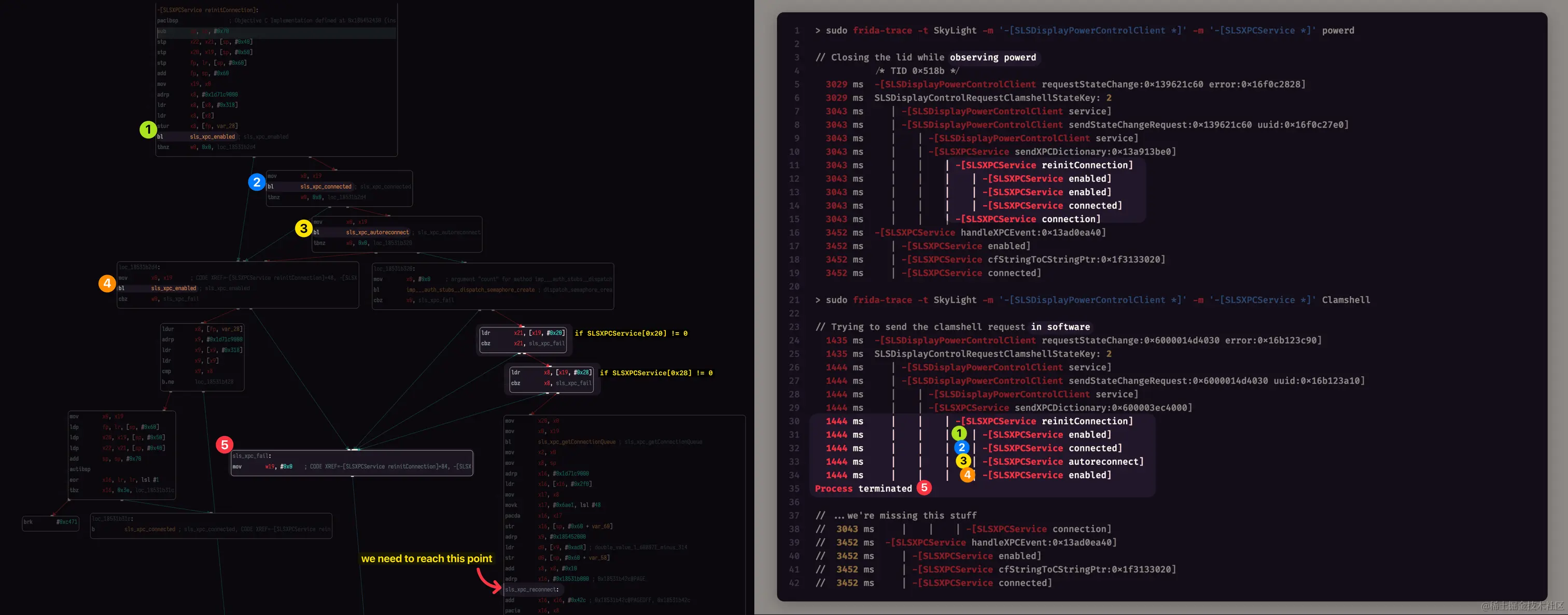Click red marker 5 above sls_xpc_fail block
Image resolution: width=1568 pixels, height=615 pixels.
click(x=225, y=445)
